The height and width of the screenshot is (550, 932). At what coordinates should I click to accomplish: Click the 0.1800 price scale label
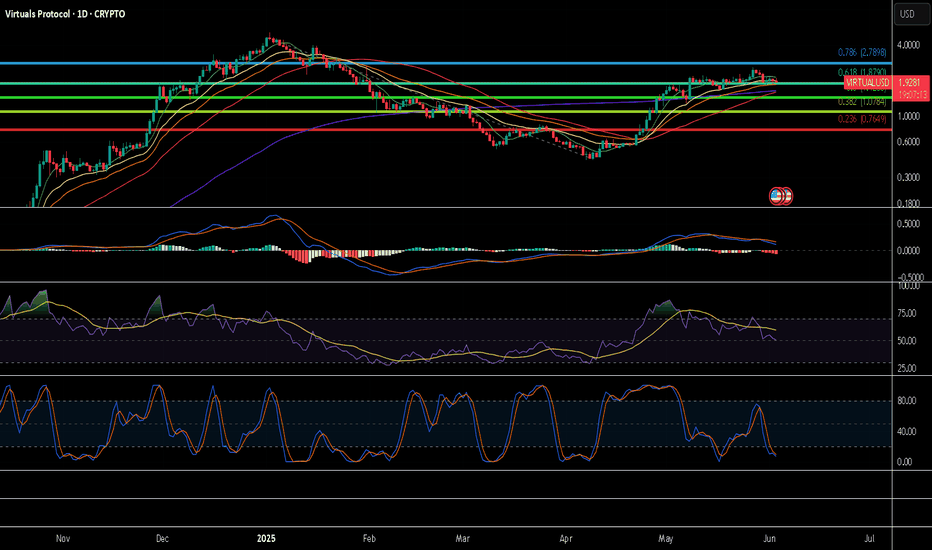[x=909, y=204]
